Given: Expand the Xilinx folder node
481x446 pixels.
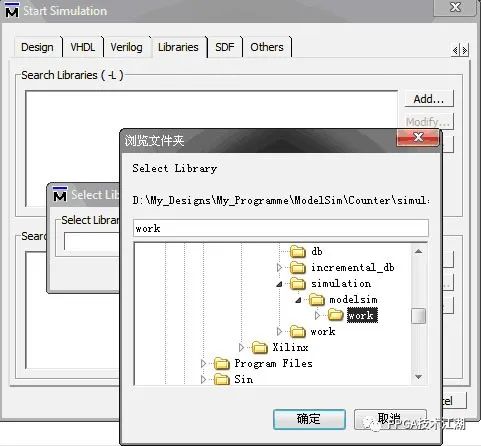Looking at the screenshot, I should [241, 348].
